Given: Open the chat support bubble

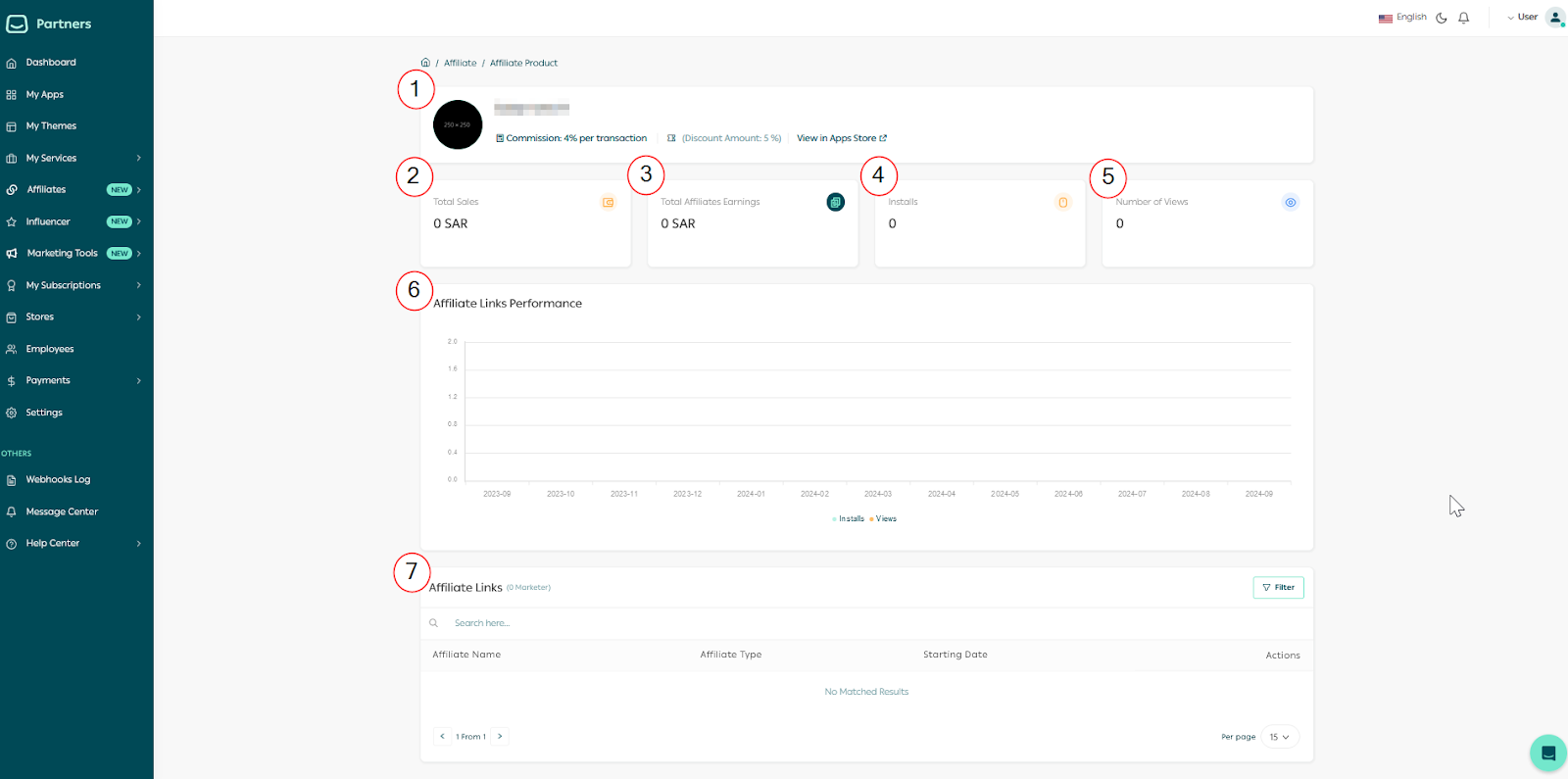Looking at the screenshot, I should tap(1547, 753).
